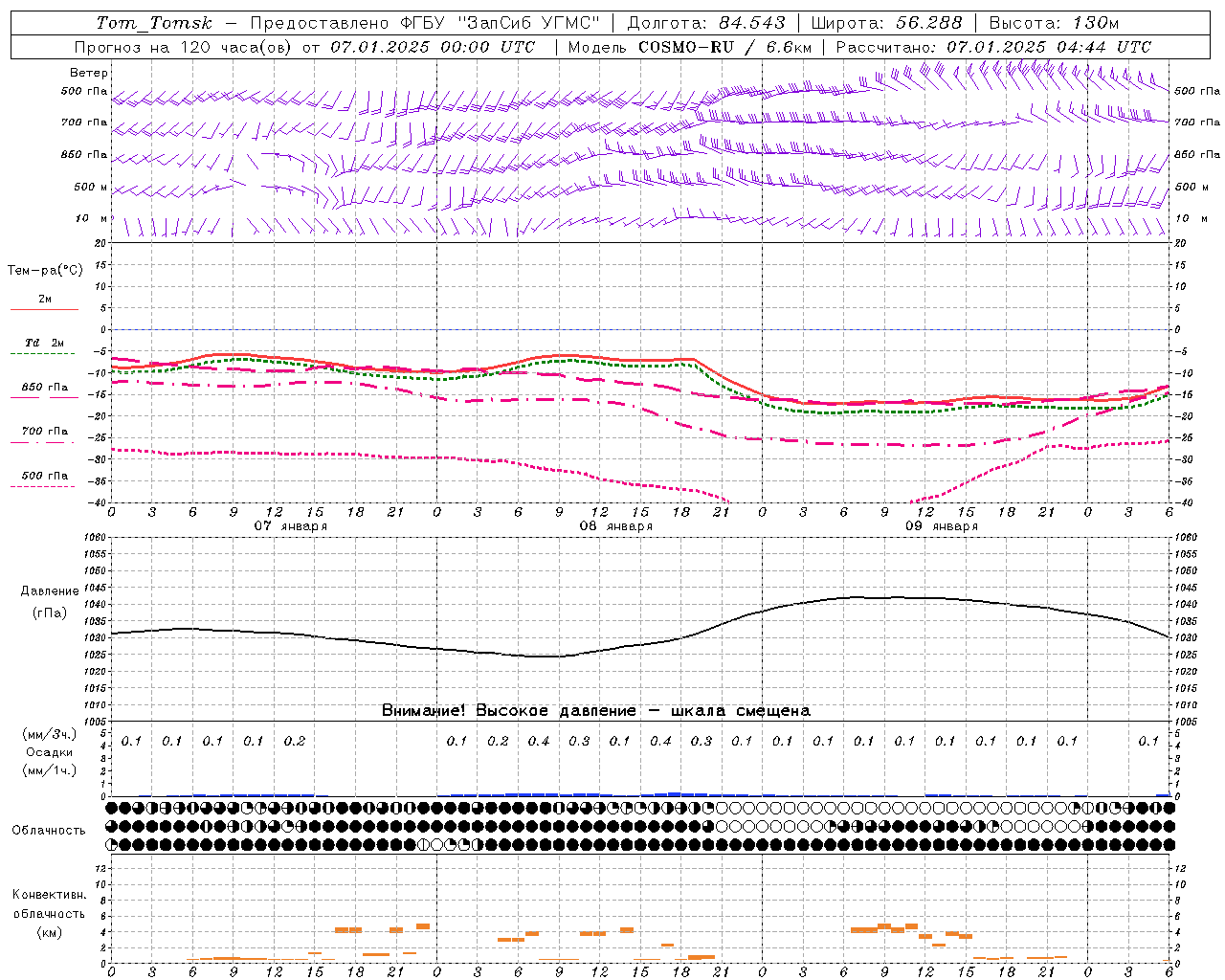The image size is (1225, 980).
Task: Click the "Давление" pressure panel label
Action: (x=50, y=591)
